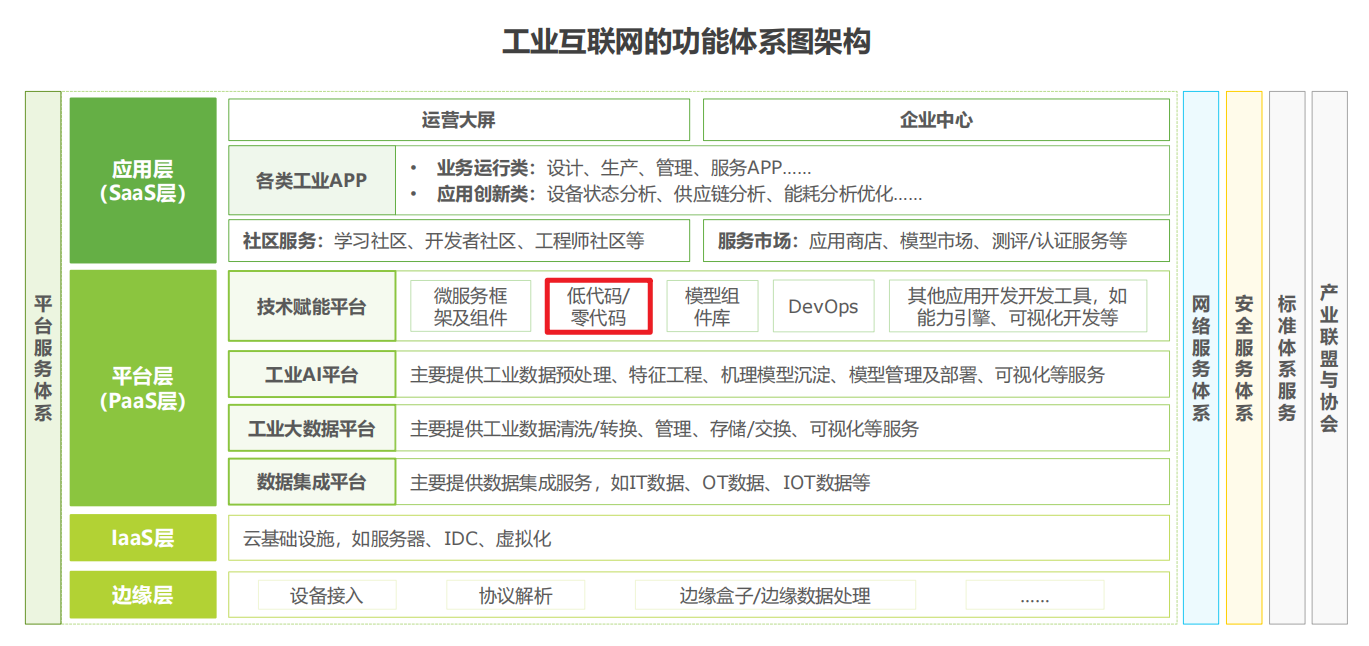Viewport: 1369px width, 646px height.
Task: Click the 安全服务体系 vertical bar
Action: [x=1244, y=358]
